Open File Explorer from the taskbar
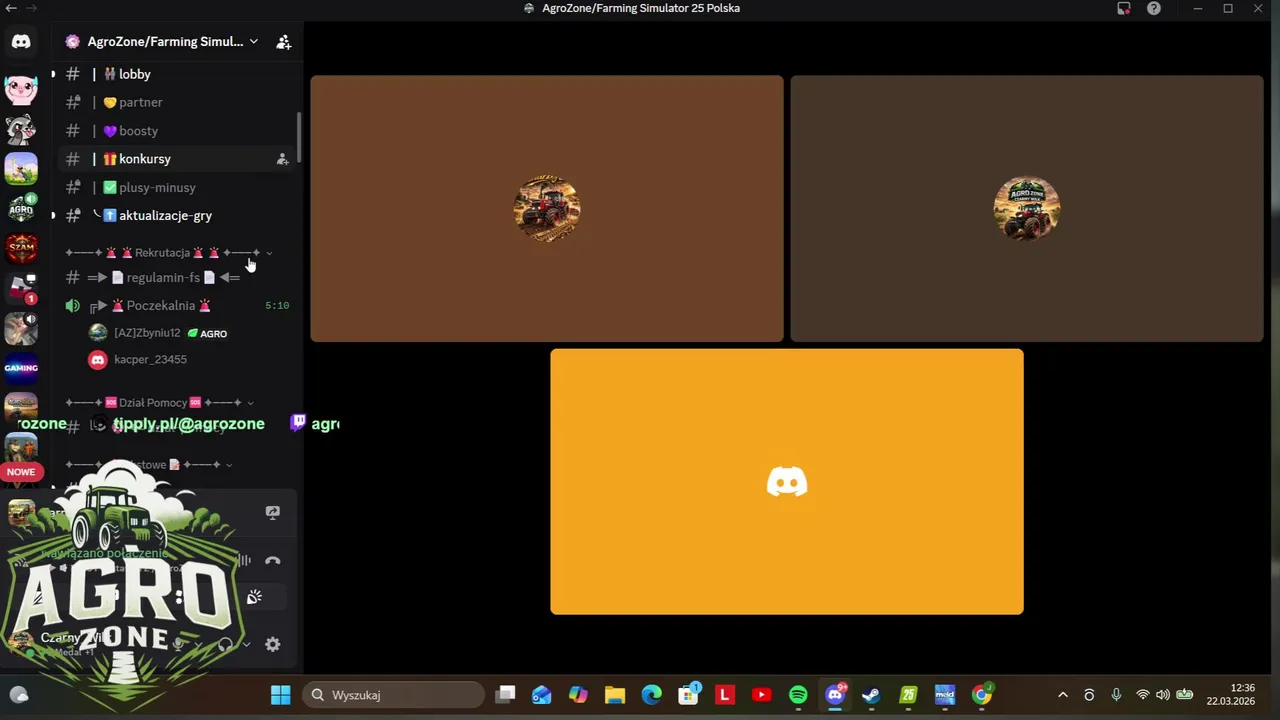 coord(614,695)
